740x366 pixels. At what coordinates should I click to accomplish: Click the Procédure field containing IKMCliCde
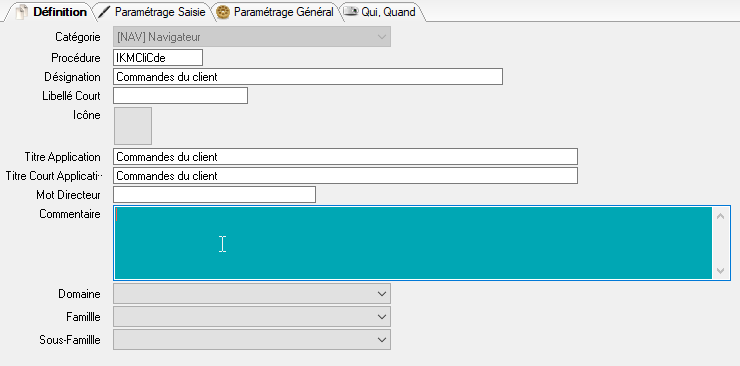(x=158, y=58)
